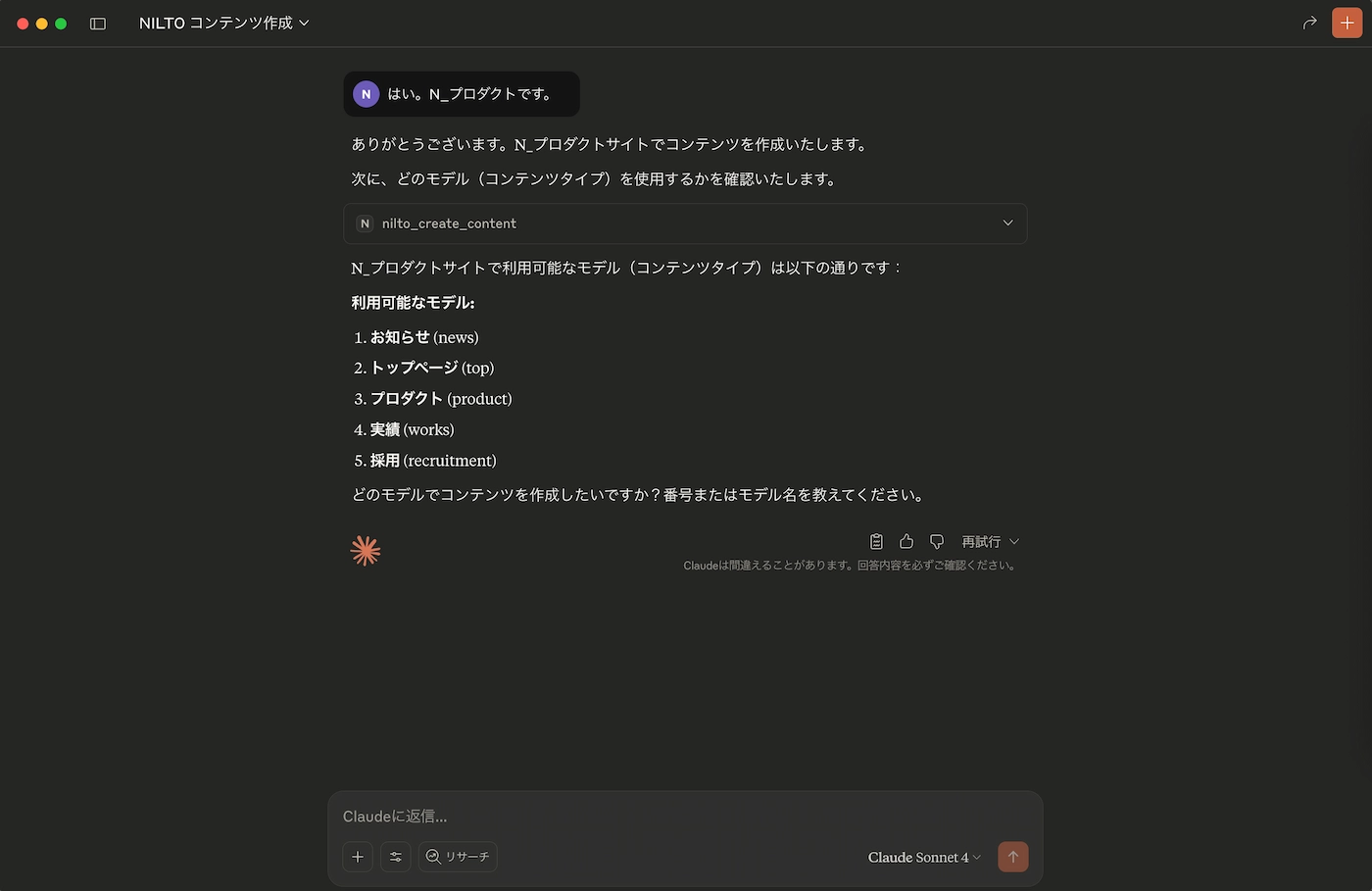Viewport: 1372px width, 891px height.
Task: Give a thumbs up to the response
Action: (x=906, y=541)
